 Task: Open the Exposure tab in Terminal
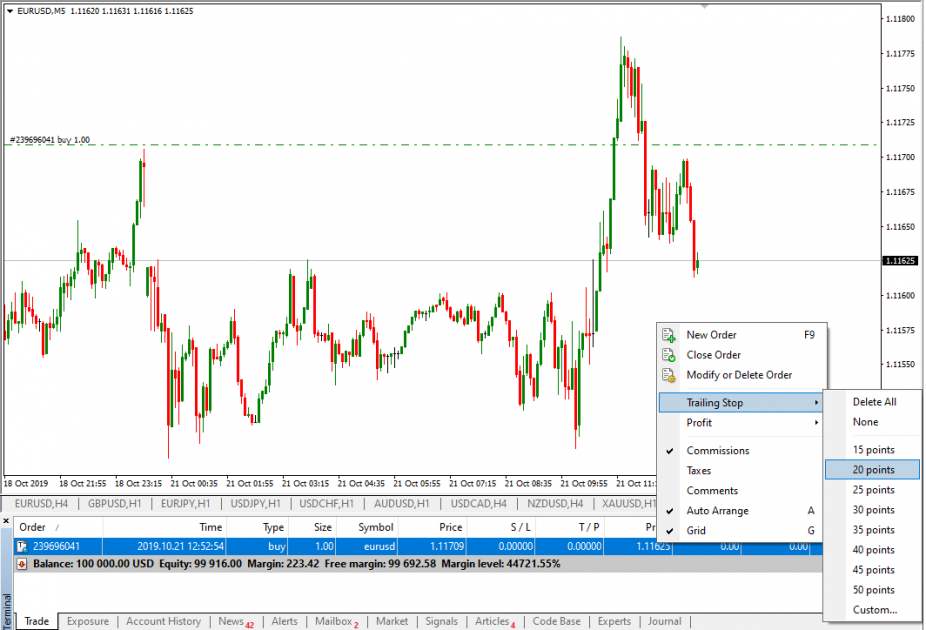coord(88,622)
